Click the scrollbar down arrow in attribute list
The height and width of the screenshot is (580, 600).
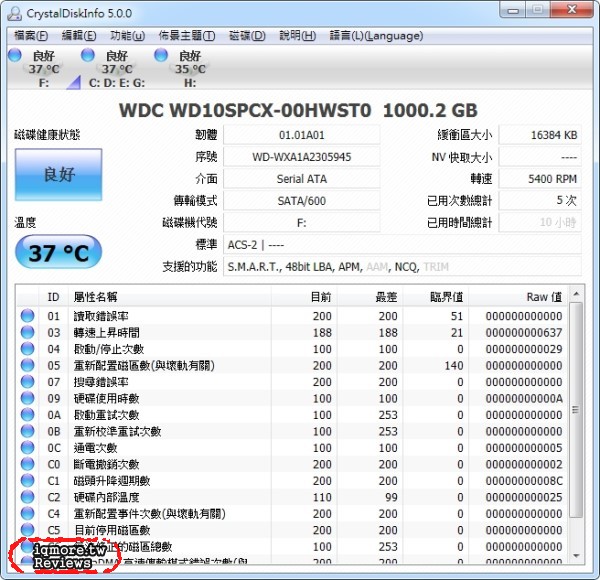point(576,556)
